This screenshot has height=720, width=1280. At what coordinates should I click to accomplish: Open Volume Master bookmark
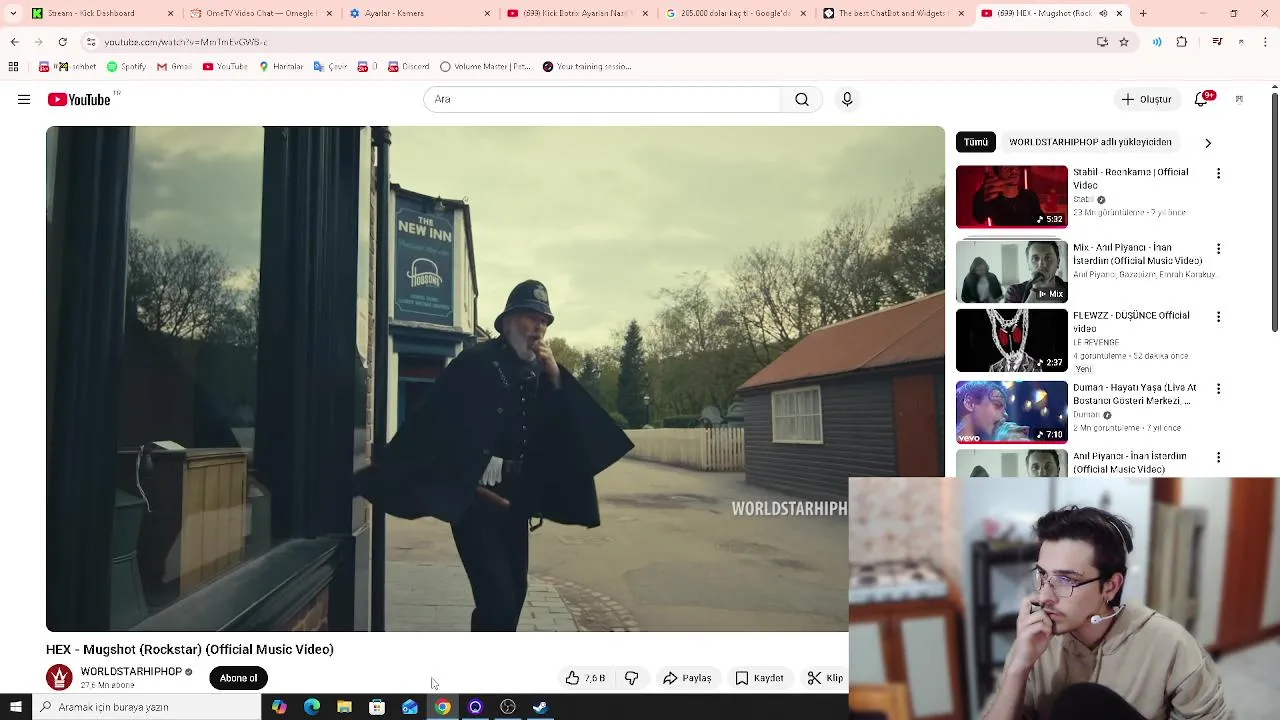tap(485, 67)
